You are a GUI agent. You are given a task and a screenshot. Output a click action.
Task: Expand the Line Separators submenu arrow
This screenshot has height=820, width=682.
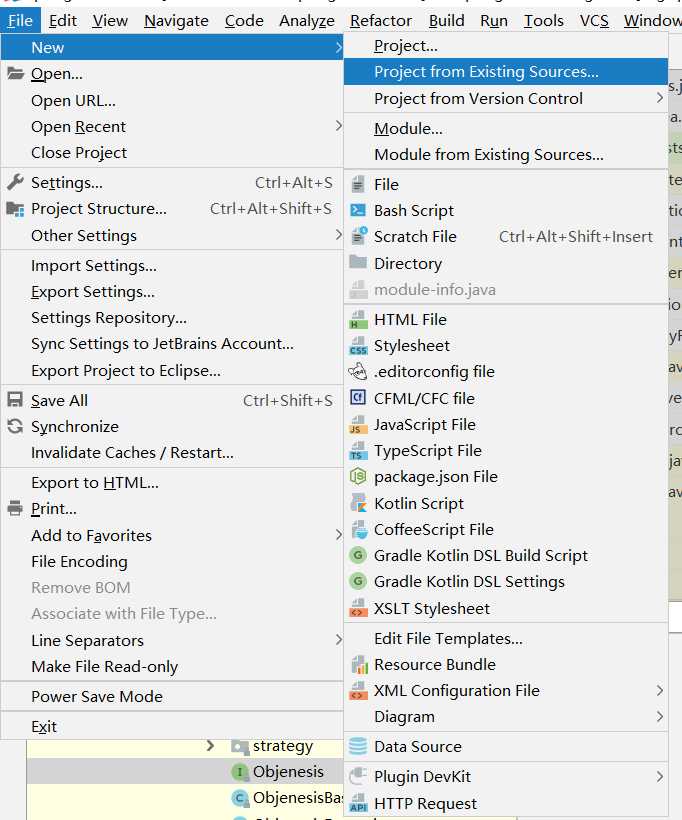tap(338, 640)
